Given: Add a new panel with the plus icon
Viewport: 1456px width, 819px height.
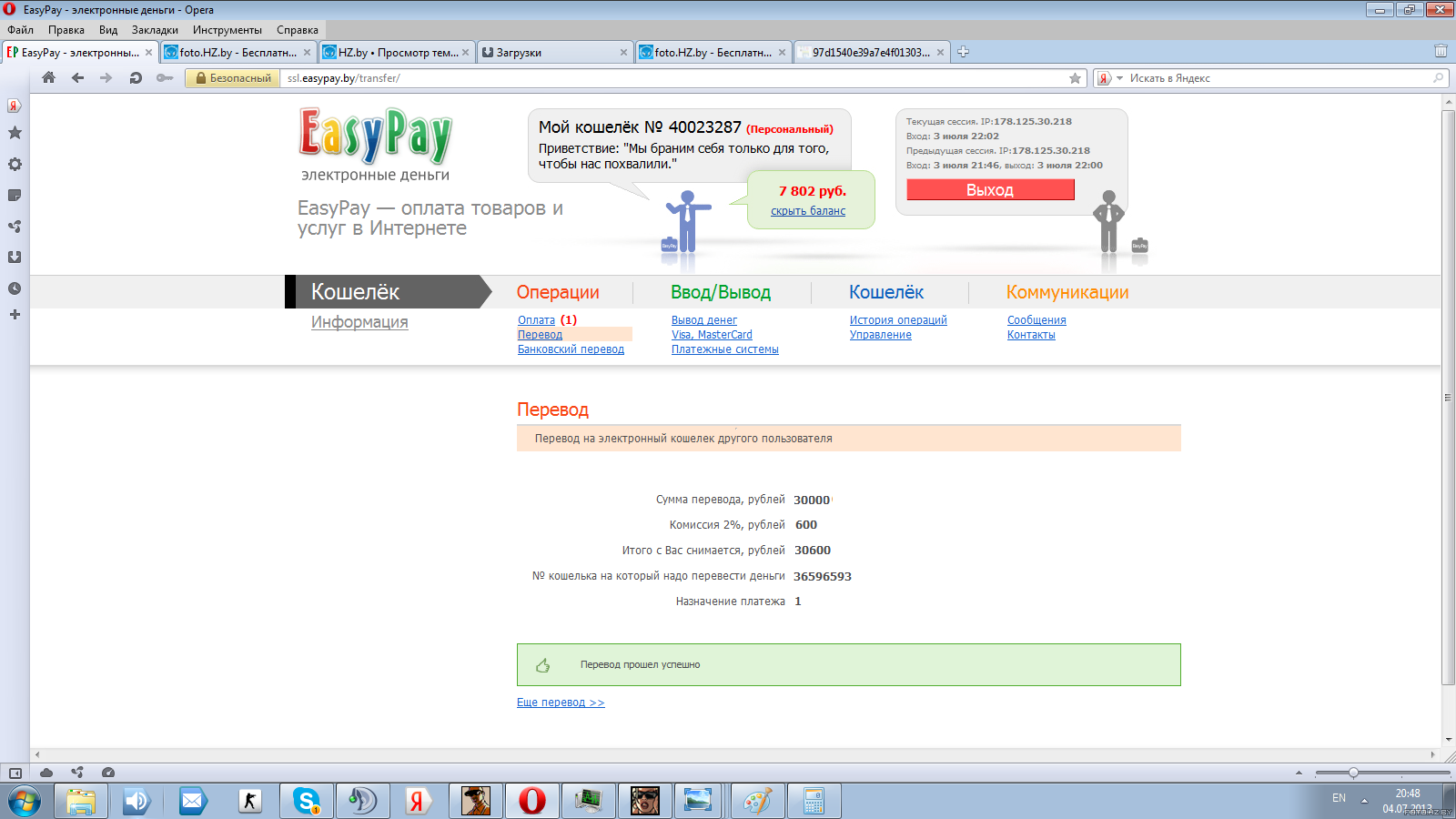Looking at the screenshot, I should pyautogui.click(x=15, y=315).
